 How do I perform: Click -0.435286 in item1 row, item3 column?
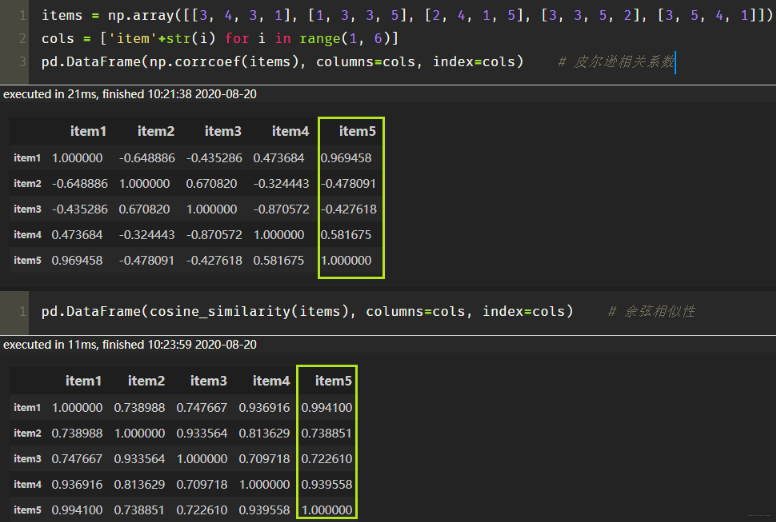coord(214,158)
